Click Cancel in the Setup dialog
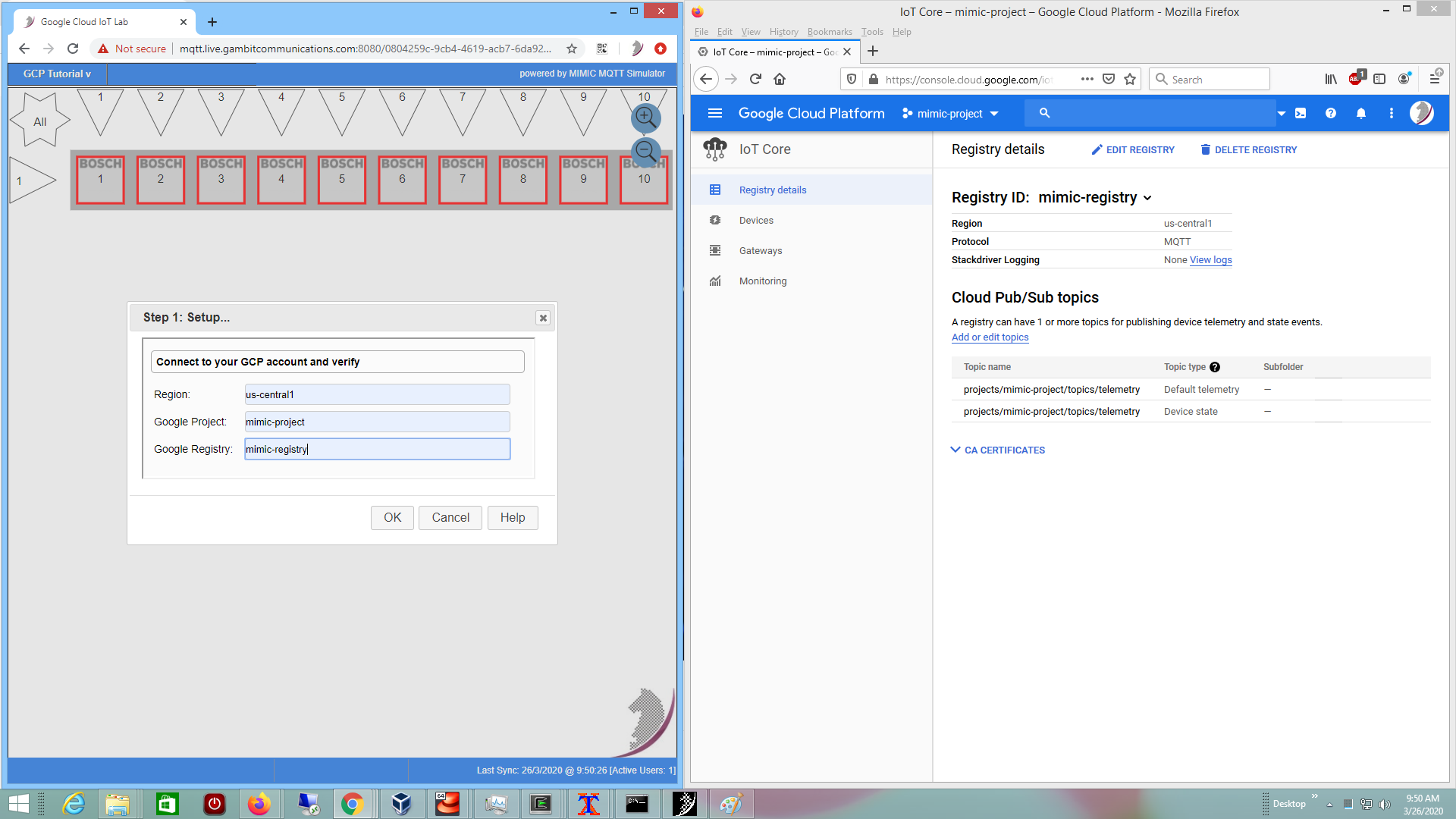 450,518
